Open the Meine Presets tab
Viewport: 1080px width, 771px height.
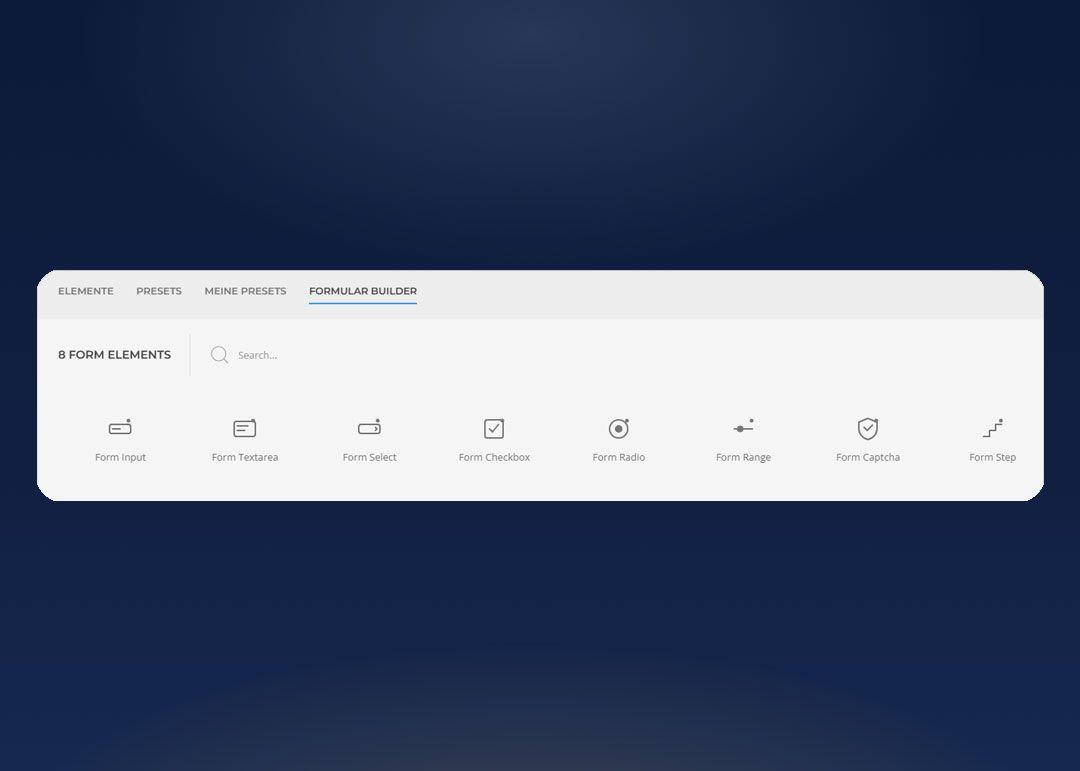245,291
